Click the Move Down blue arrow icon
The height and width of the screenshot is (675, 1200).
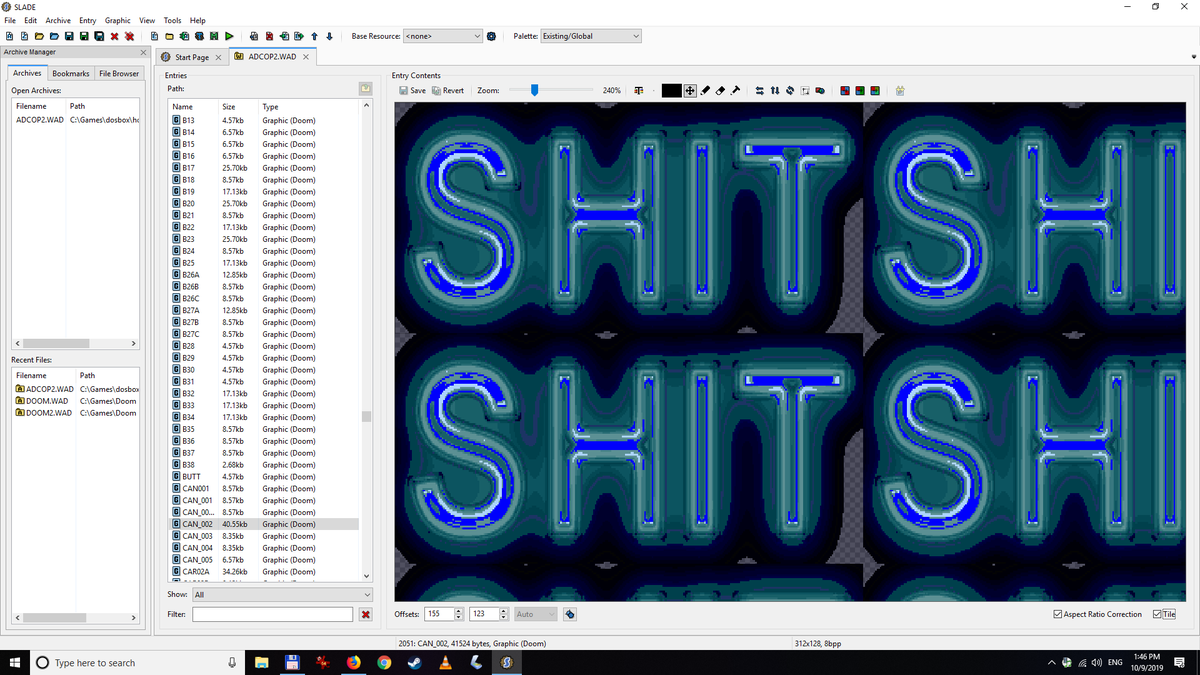[x=329, y=36]
